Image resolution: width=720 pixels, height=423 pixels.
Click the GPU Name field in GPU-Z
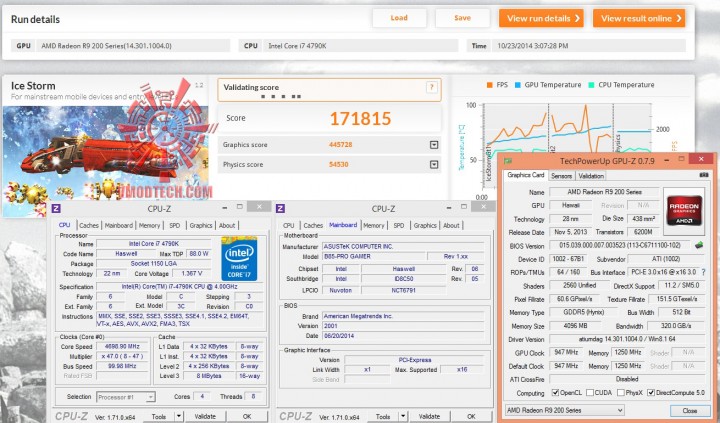tap(604, 192)
